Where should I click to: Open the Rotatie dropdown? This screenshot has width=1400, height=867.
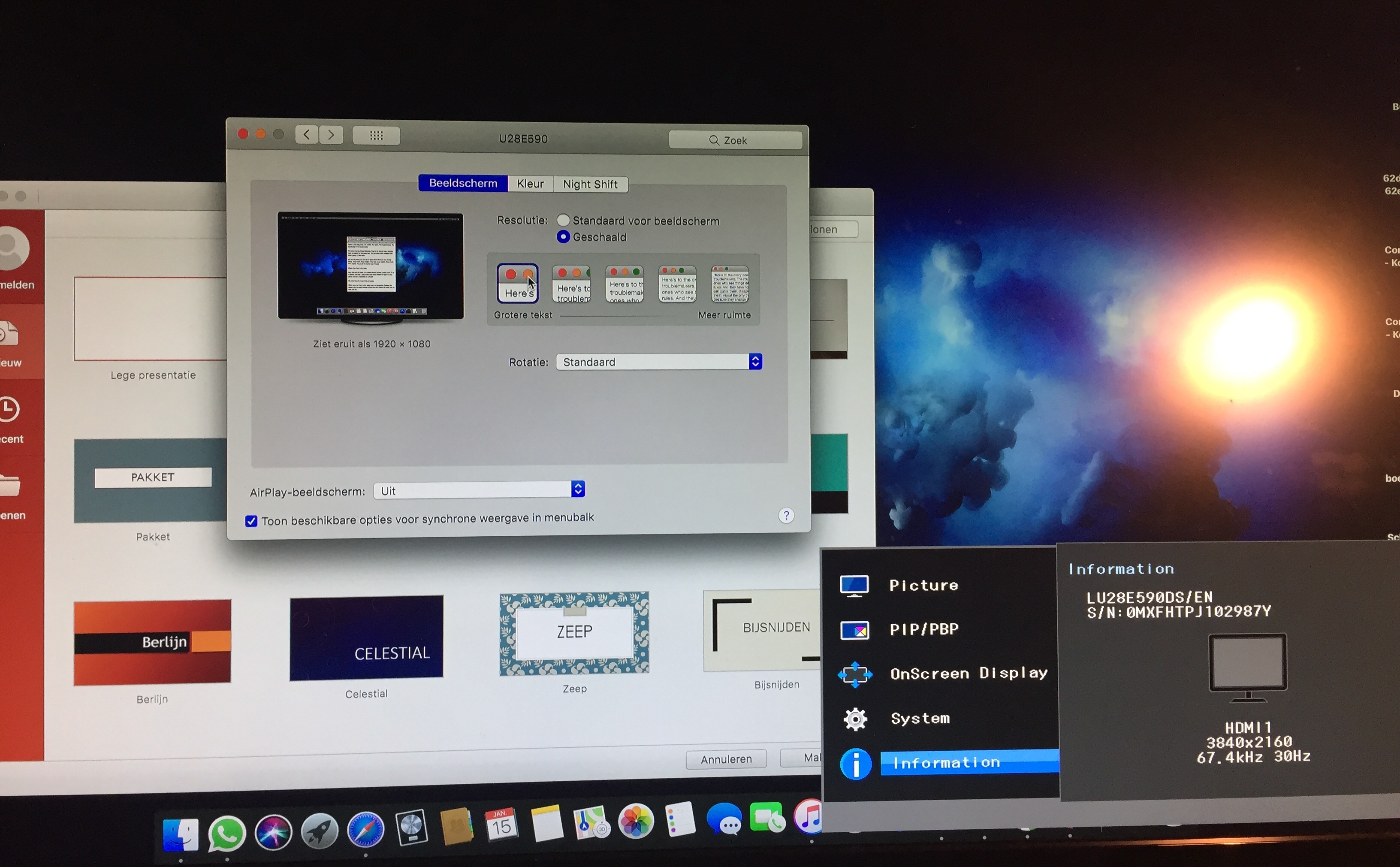(x=659, y=362)
